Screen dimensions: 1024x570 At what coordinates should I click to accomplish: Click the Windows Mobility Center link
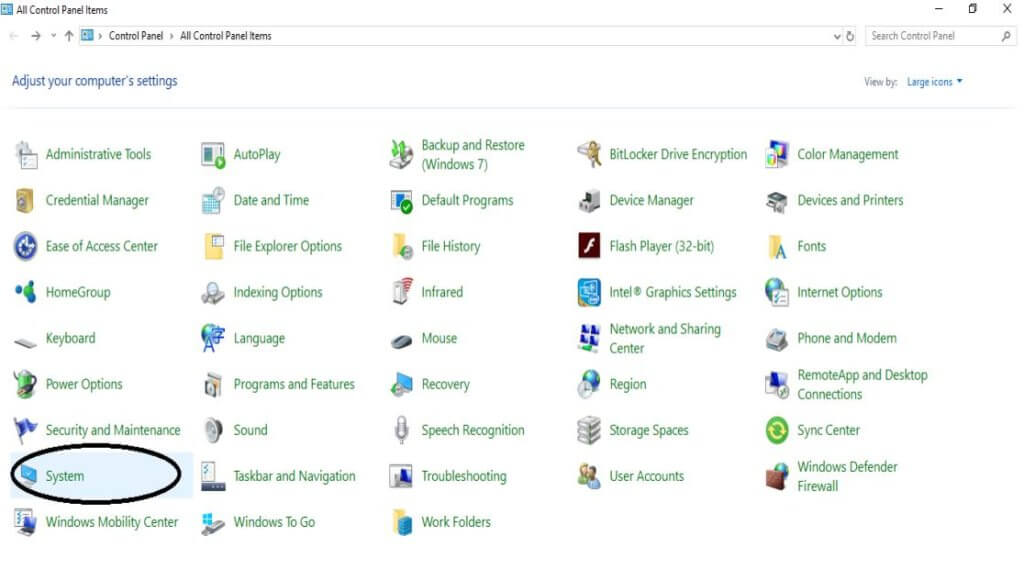coord(112,522)
